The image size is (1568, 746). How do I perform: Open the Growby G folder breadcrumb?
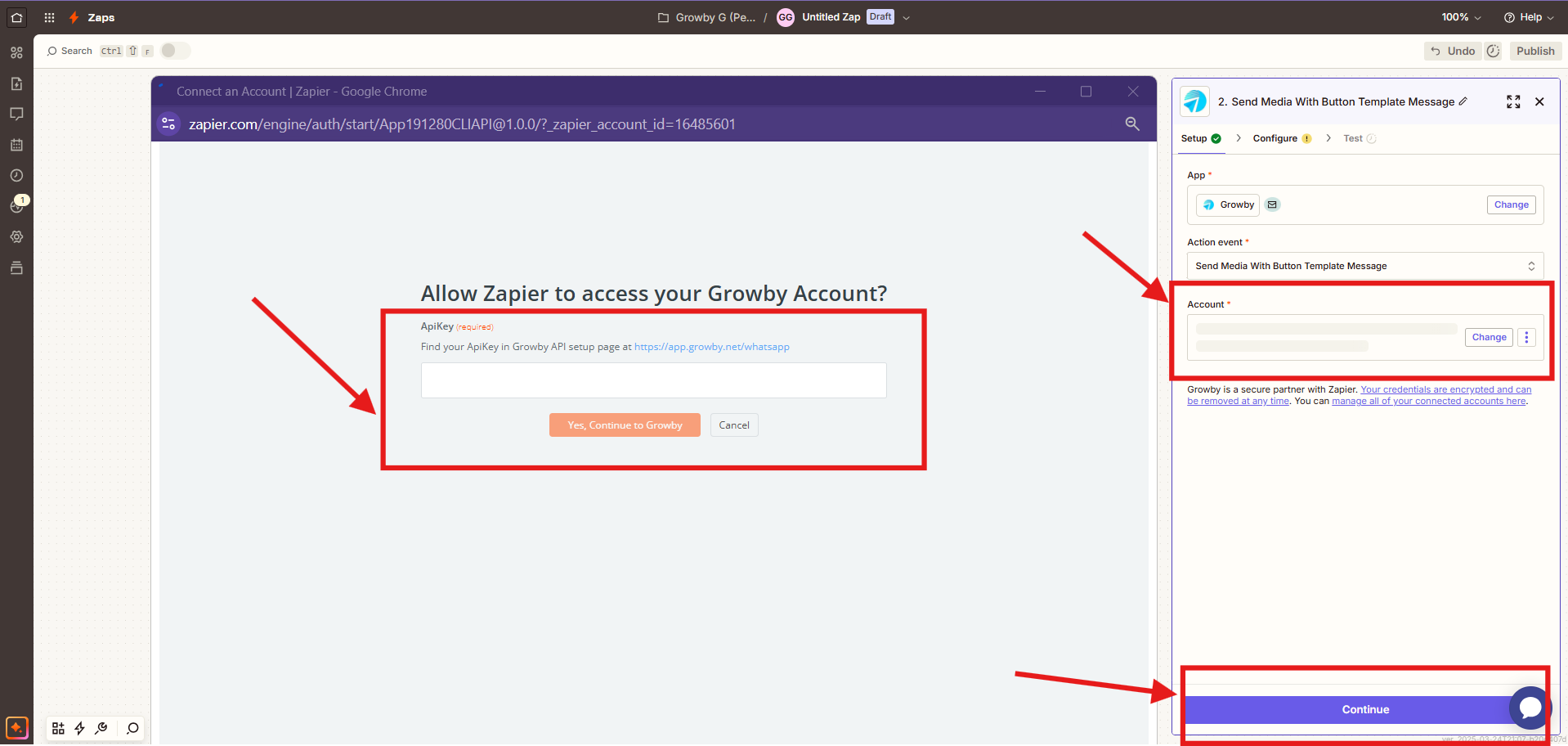[x=707, y=17]
